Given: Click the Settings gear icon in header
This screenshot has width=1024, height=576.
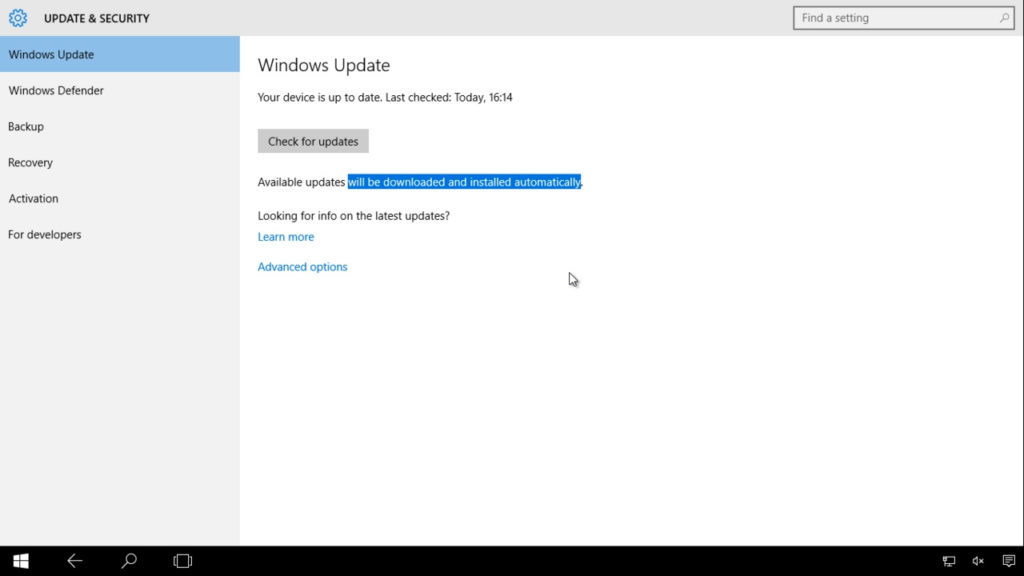Looking at the screenshot, I should point(18,18).
